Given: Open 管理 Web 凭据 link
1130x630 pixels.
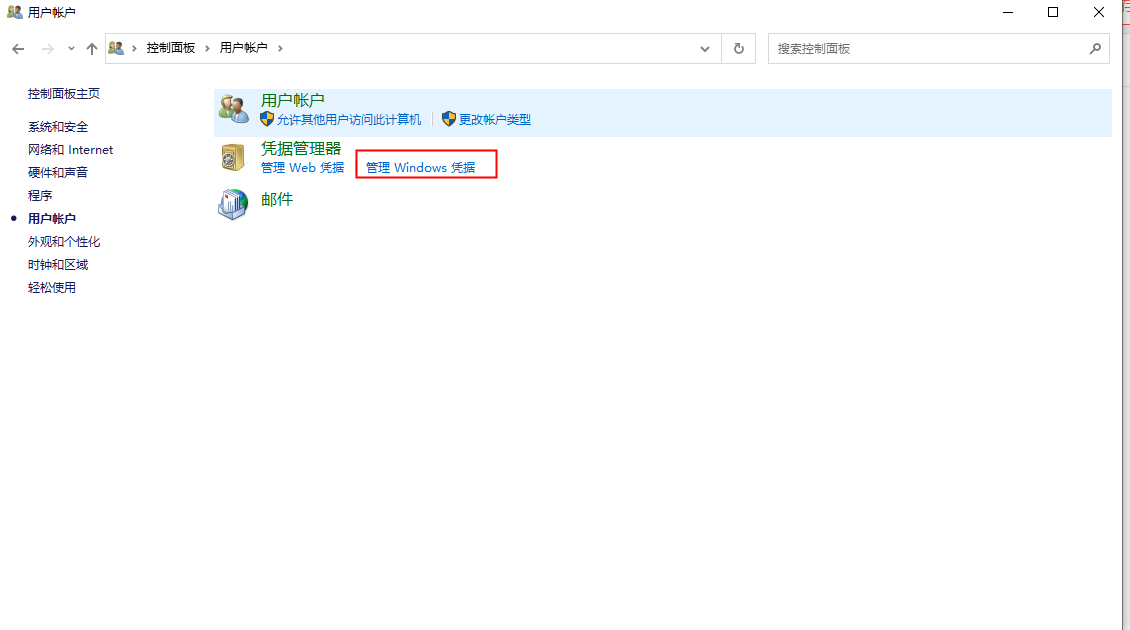Looking at the screenshot, I should (302, 167).
